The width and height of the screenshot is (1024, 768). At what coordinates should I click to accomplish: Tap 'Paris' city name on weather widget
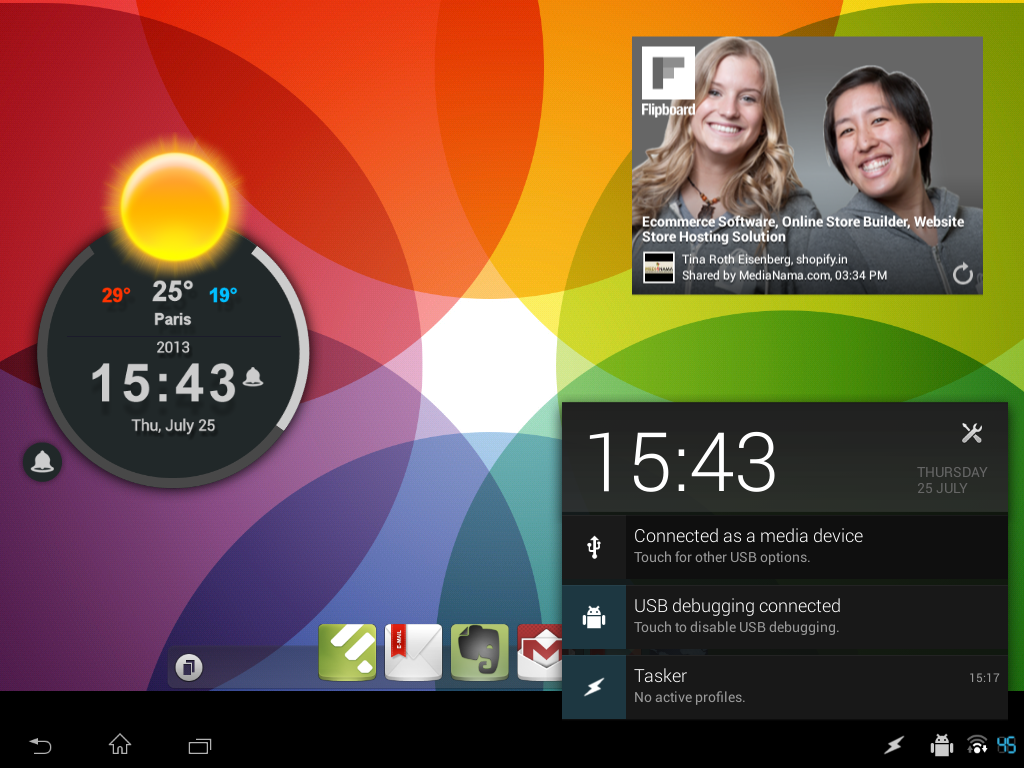click(172, 319)
